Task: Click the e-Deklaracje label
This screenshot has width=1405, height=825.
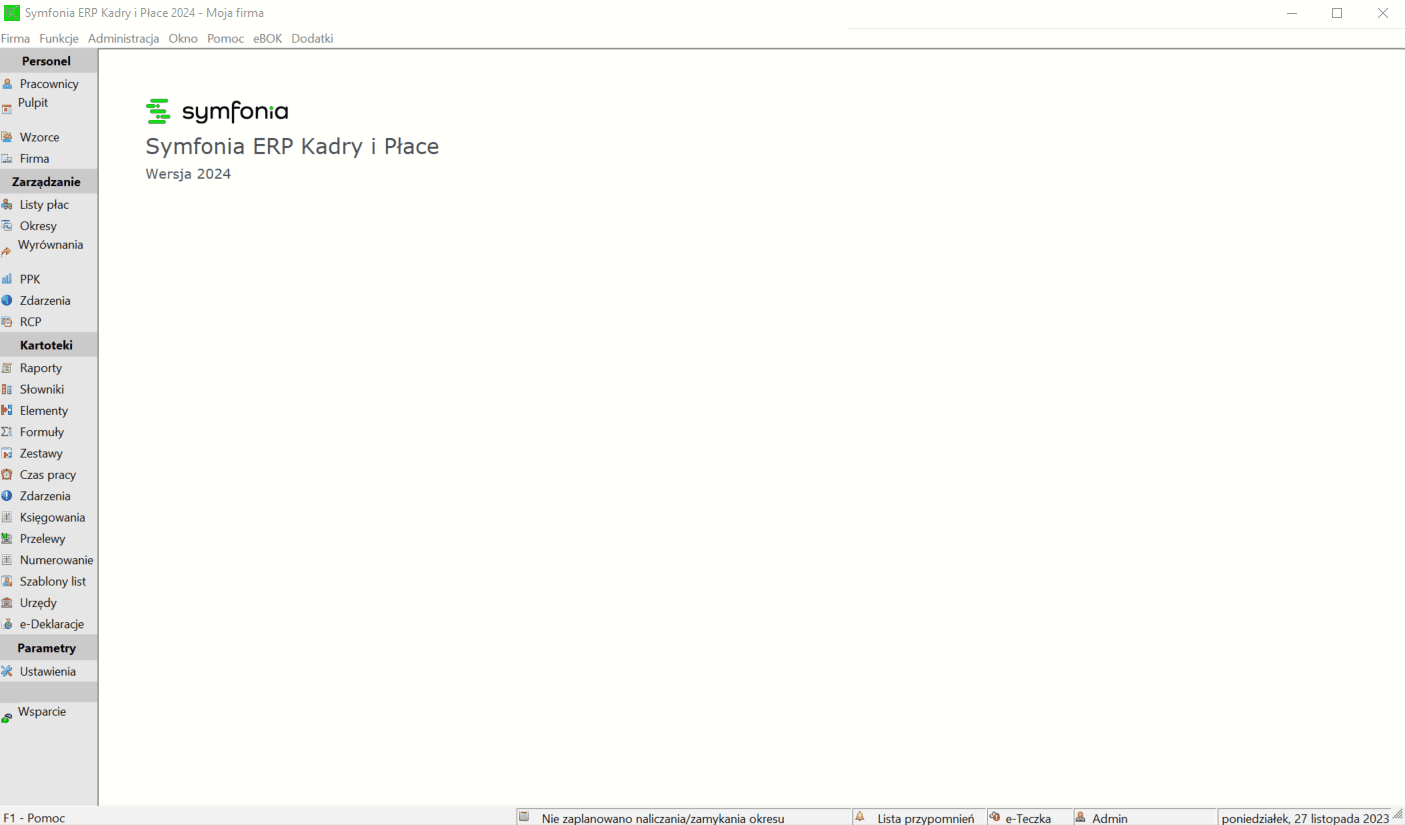Action: click(52, 624)
